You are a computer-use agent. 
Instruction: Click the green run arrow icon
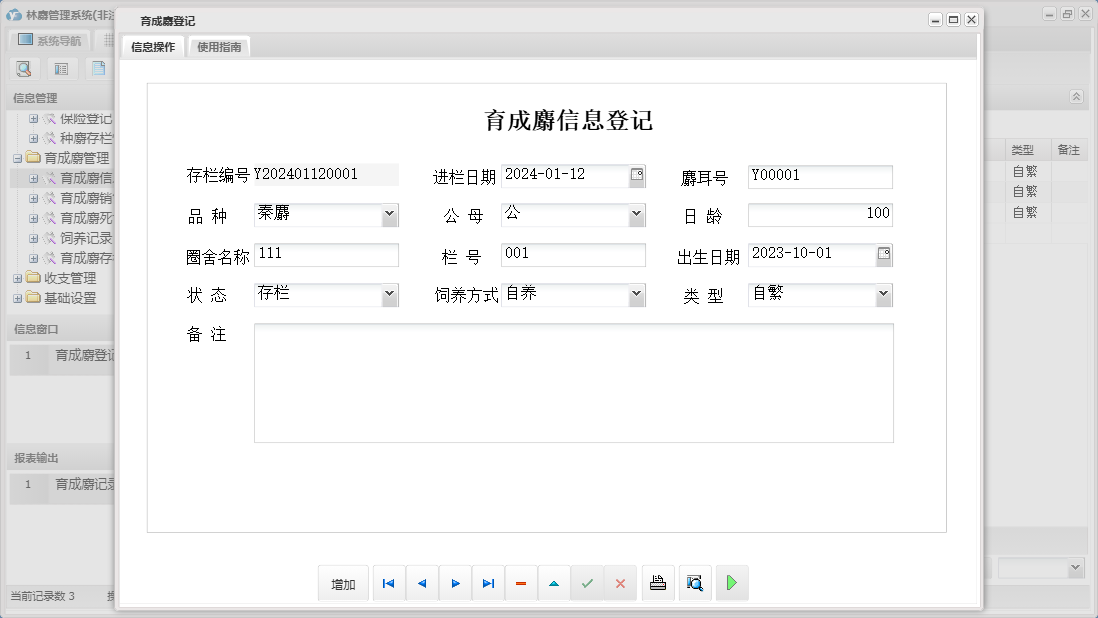732,582
